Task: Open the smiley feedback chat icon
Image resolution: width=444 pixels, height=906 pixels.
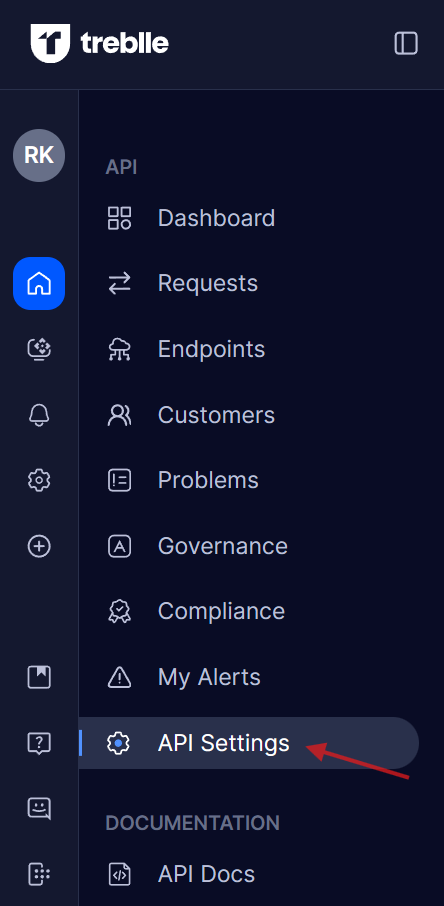Action: tap(39, 808)
